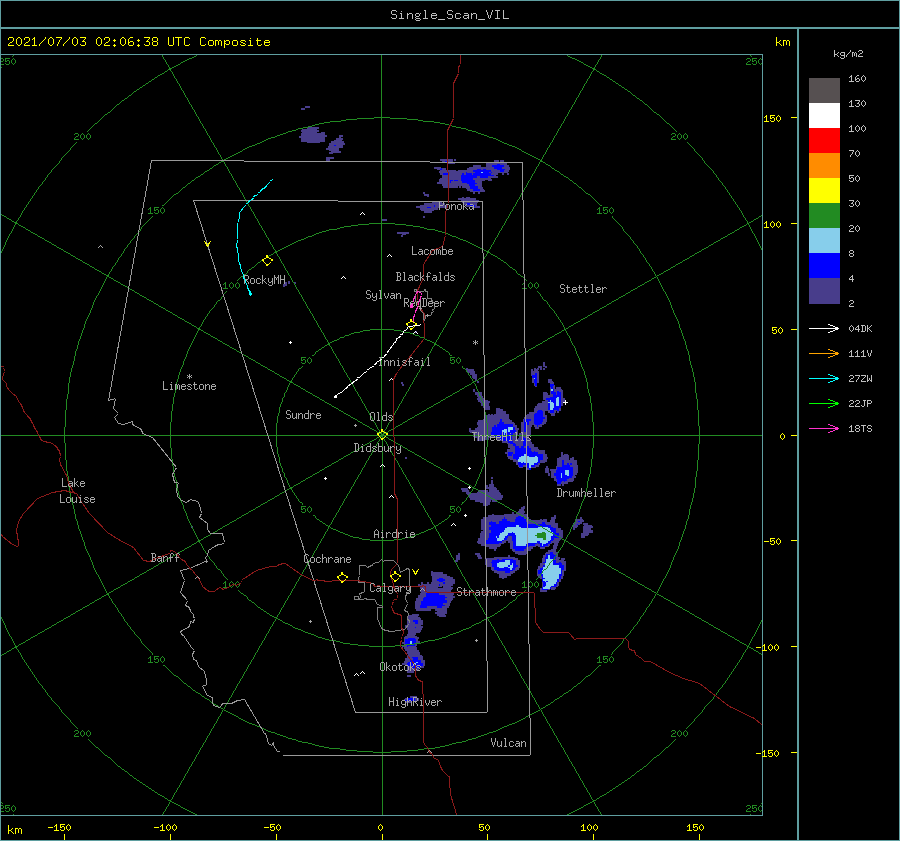Click the Blackfalds town label
Viewport: 900px width, 841px height.
point(425,277)
